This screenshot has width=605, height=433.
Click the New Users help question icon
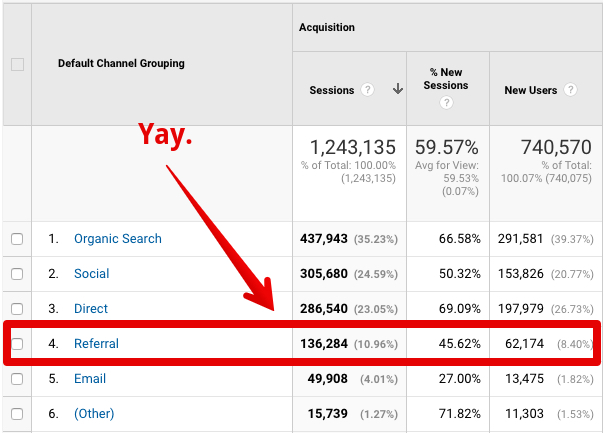[x=570, y=90]
